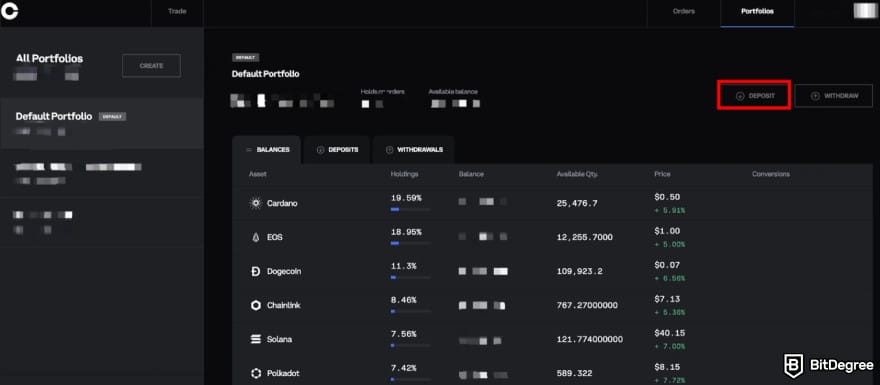Click EOS quantity 12,255.7000
Viewport: 880px width, 385px height.
pyautogui.click(x=584, y=237)
